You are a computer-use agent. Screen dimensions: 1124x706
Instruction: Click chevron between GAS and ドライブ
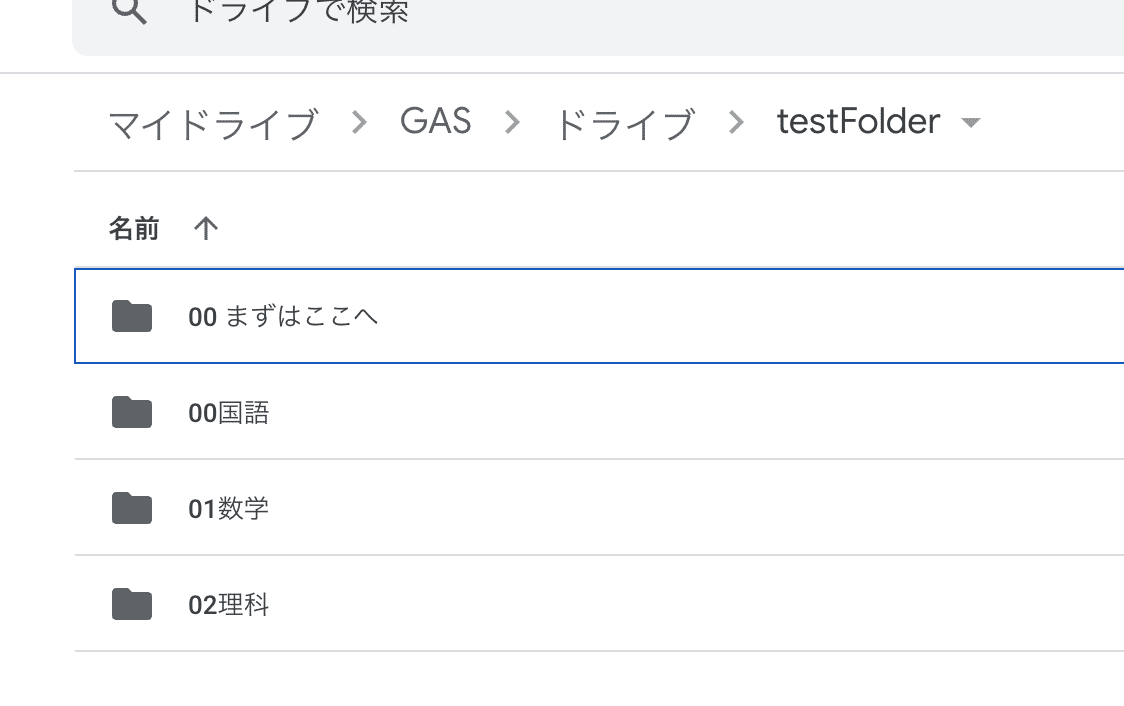click(x=512, y=123)
